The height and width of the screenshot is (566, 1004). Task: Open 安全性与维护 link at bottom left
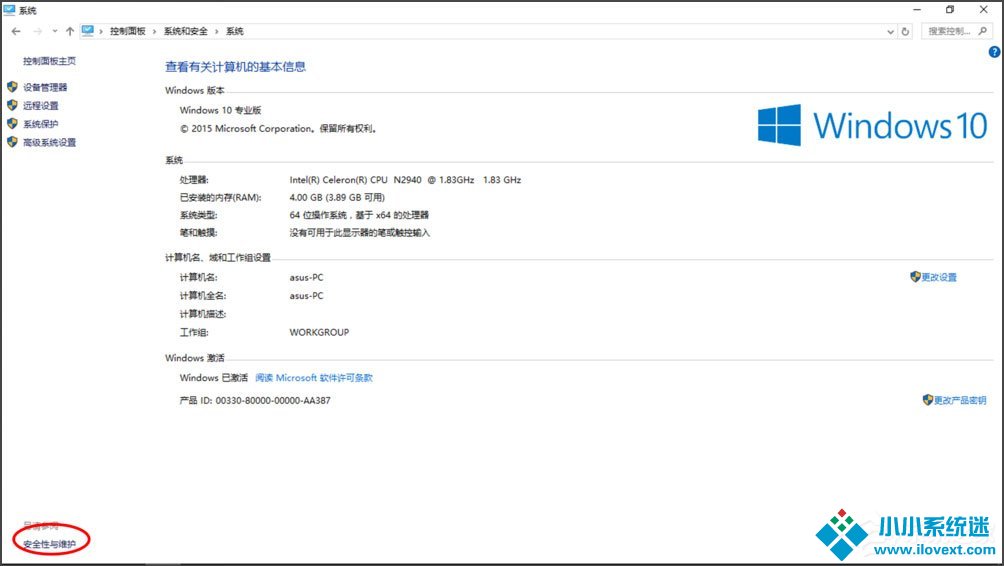pyautogui.click(x=49, y=544)
